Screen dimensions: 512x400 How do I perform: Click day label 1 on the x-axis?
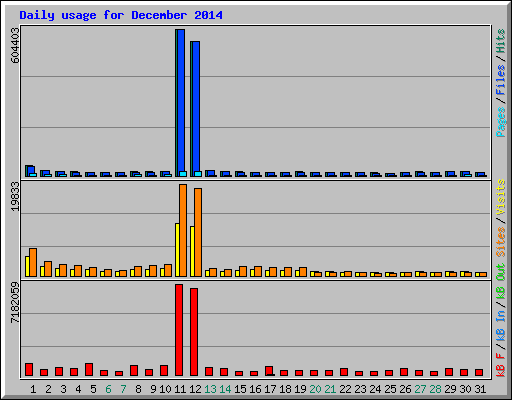[x=33, y=389]
